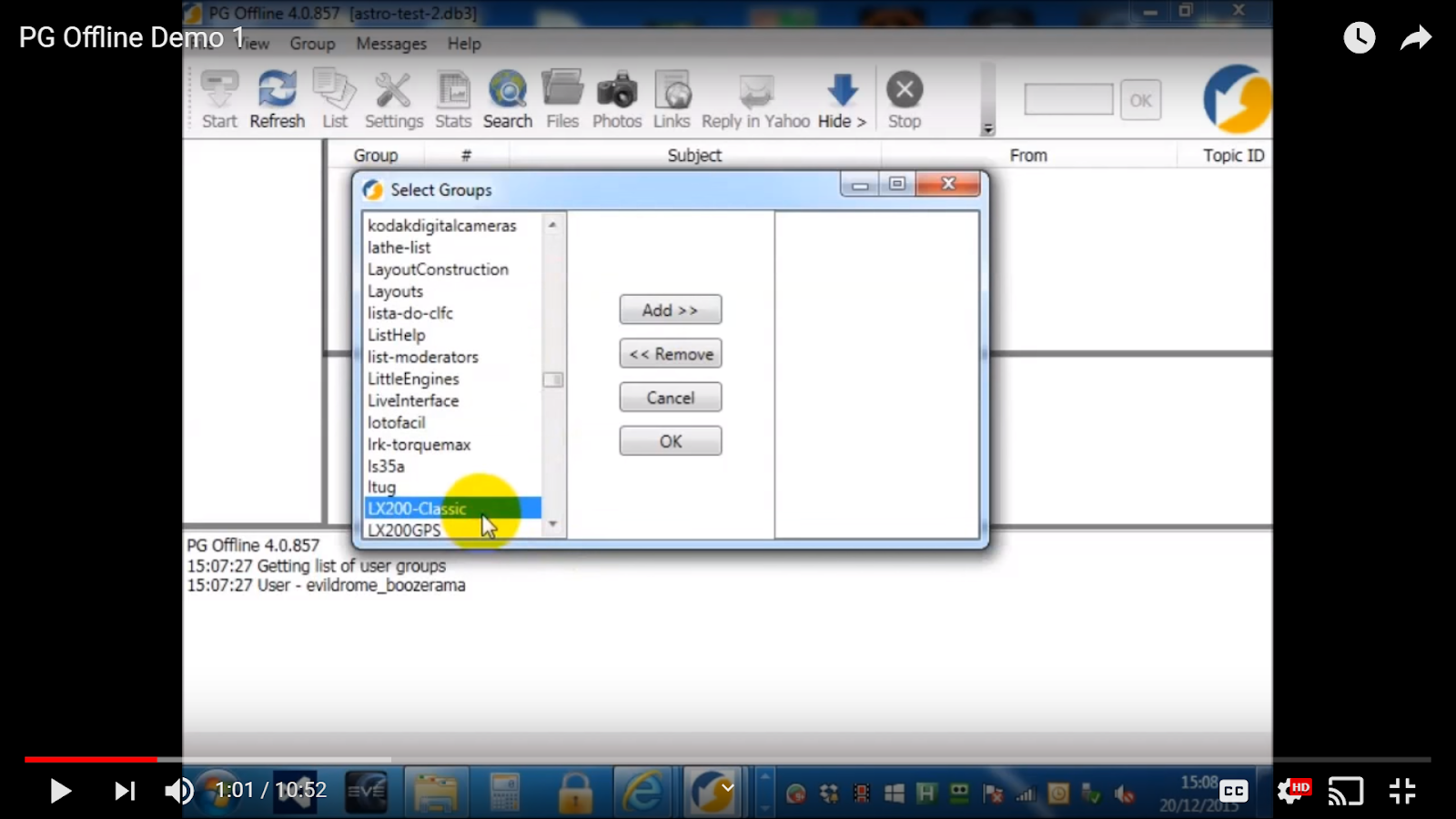Open the Messages menu
The image size is (1456, 819).
coord(391,44)
